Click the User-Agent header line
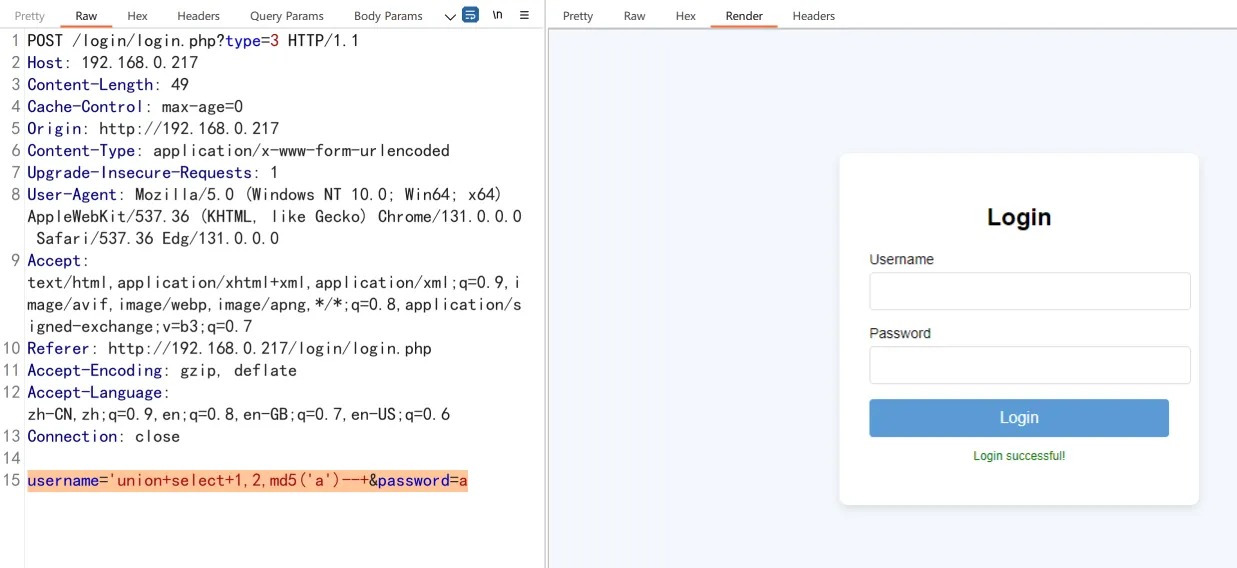1237x568 pixels. click(x=274, y=216)
